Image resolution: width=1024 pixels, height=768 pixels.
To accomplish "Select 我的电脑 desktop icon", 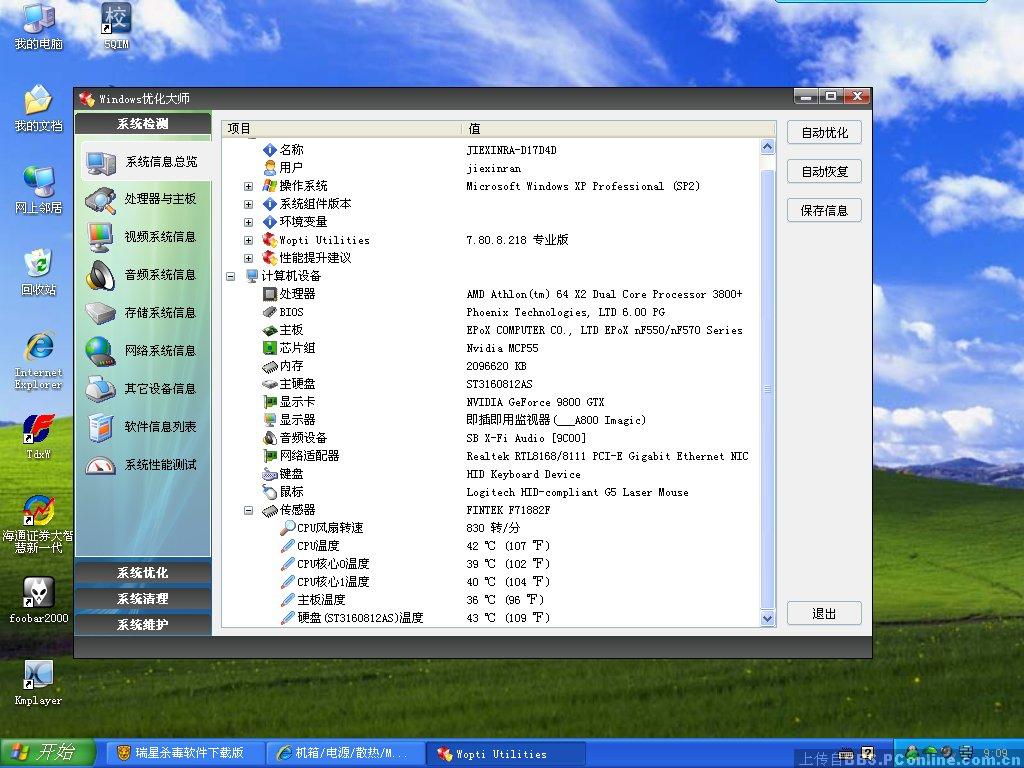I will pyautogui.click(x=39, y=26).
